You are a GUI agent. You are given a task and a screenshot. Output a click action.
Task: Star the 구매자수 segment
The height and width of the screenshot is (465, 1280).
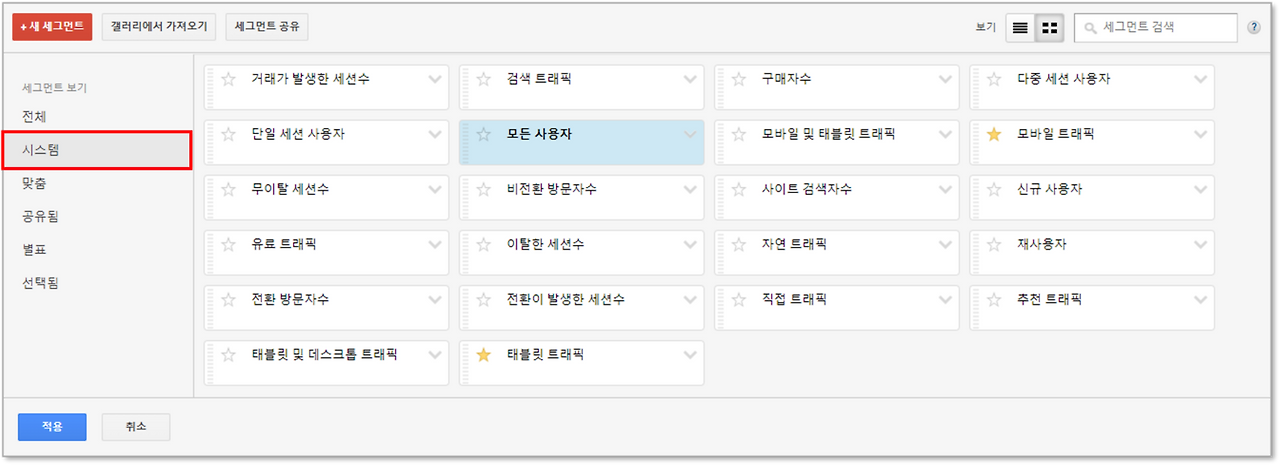click(x=739, y=79)
